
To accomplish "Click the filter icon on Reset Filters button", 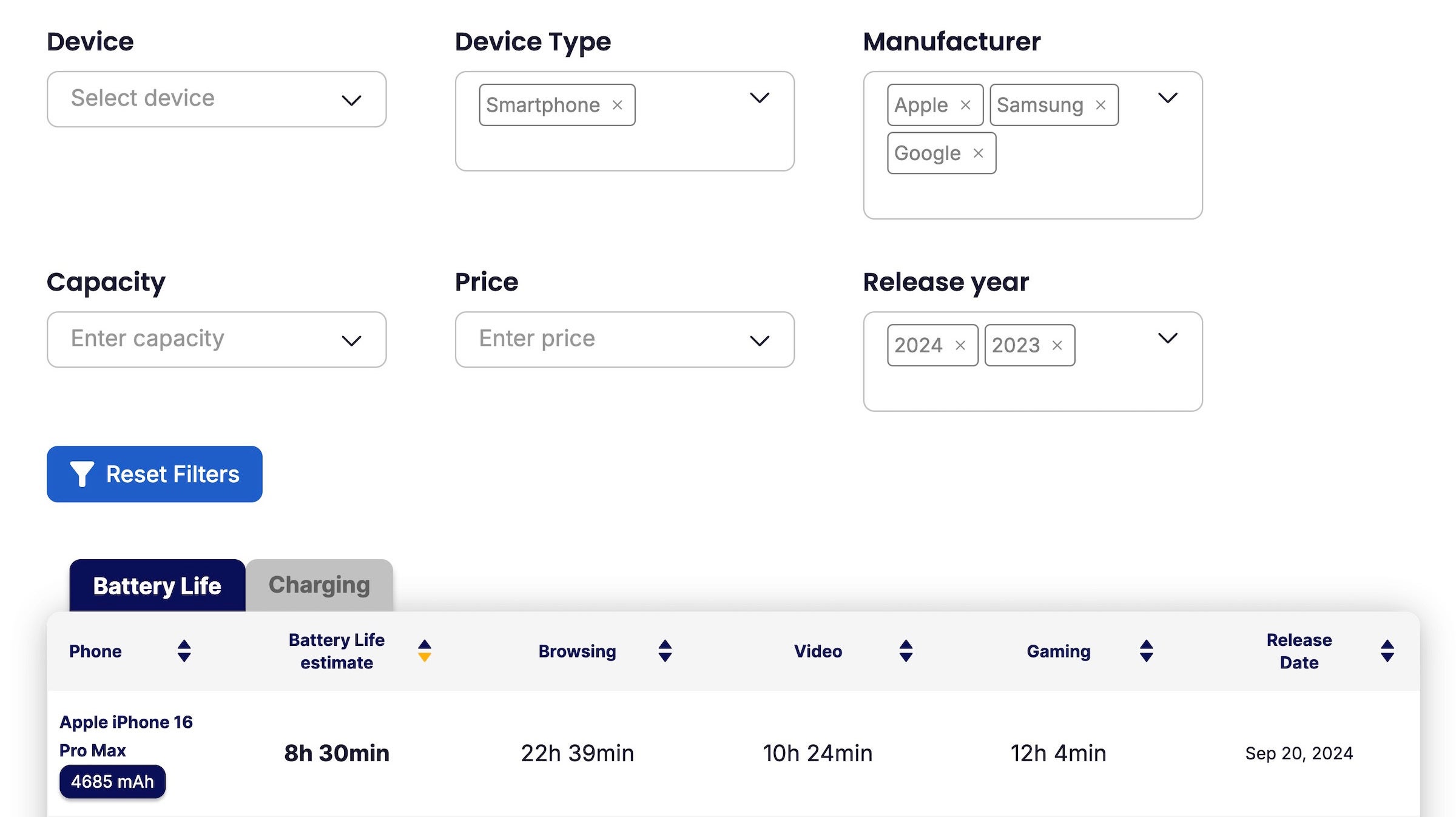I will click(81, 474).
